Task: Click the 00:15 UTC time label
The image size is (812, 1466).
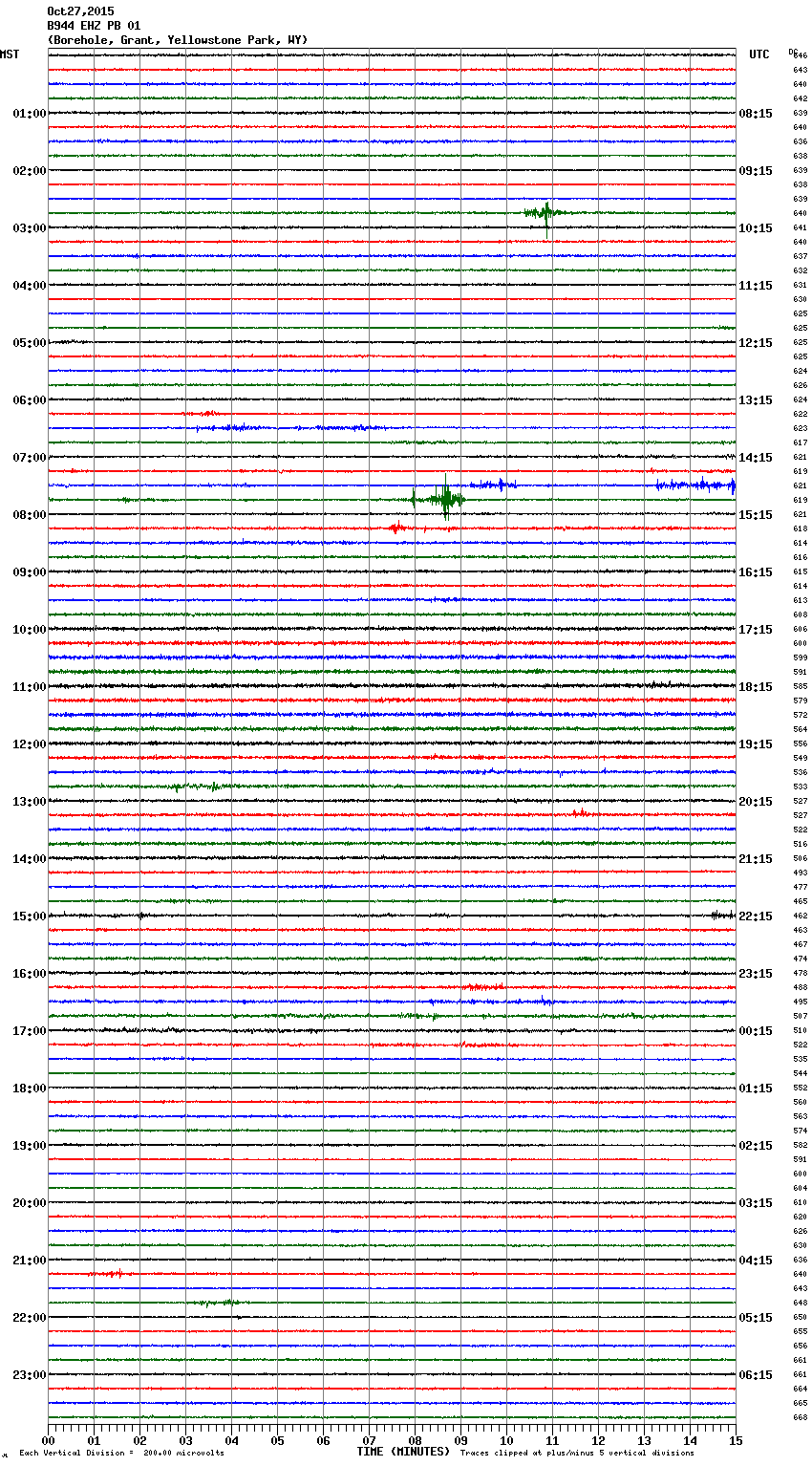Action: tap(756, 1031)
